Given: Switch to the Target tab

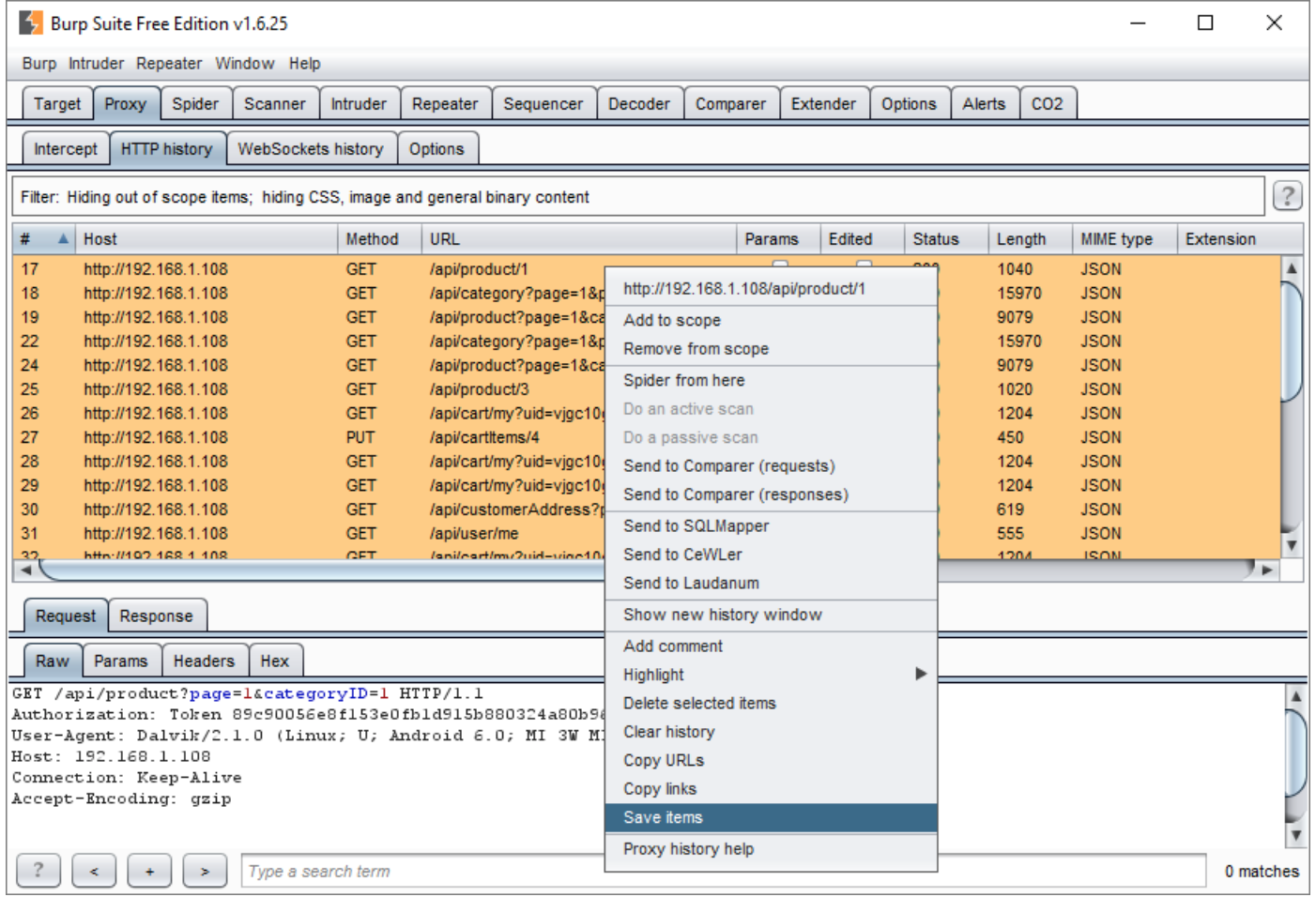Looking at the screenshot, I should coord(57,103).
